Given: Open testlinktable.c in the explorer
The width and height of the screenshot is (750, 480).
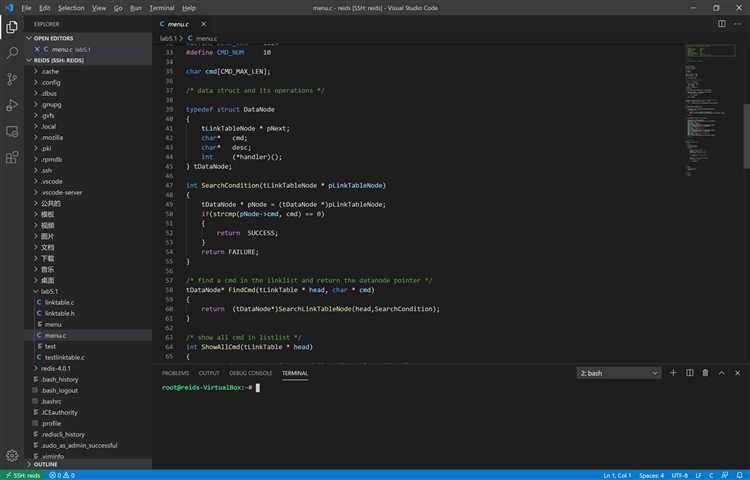Looking at the screenshot, I should [x=65, y=357].
